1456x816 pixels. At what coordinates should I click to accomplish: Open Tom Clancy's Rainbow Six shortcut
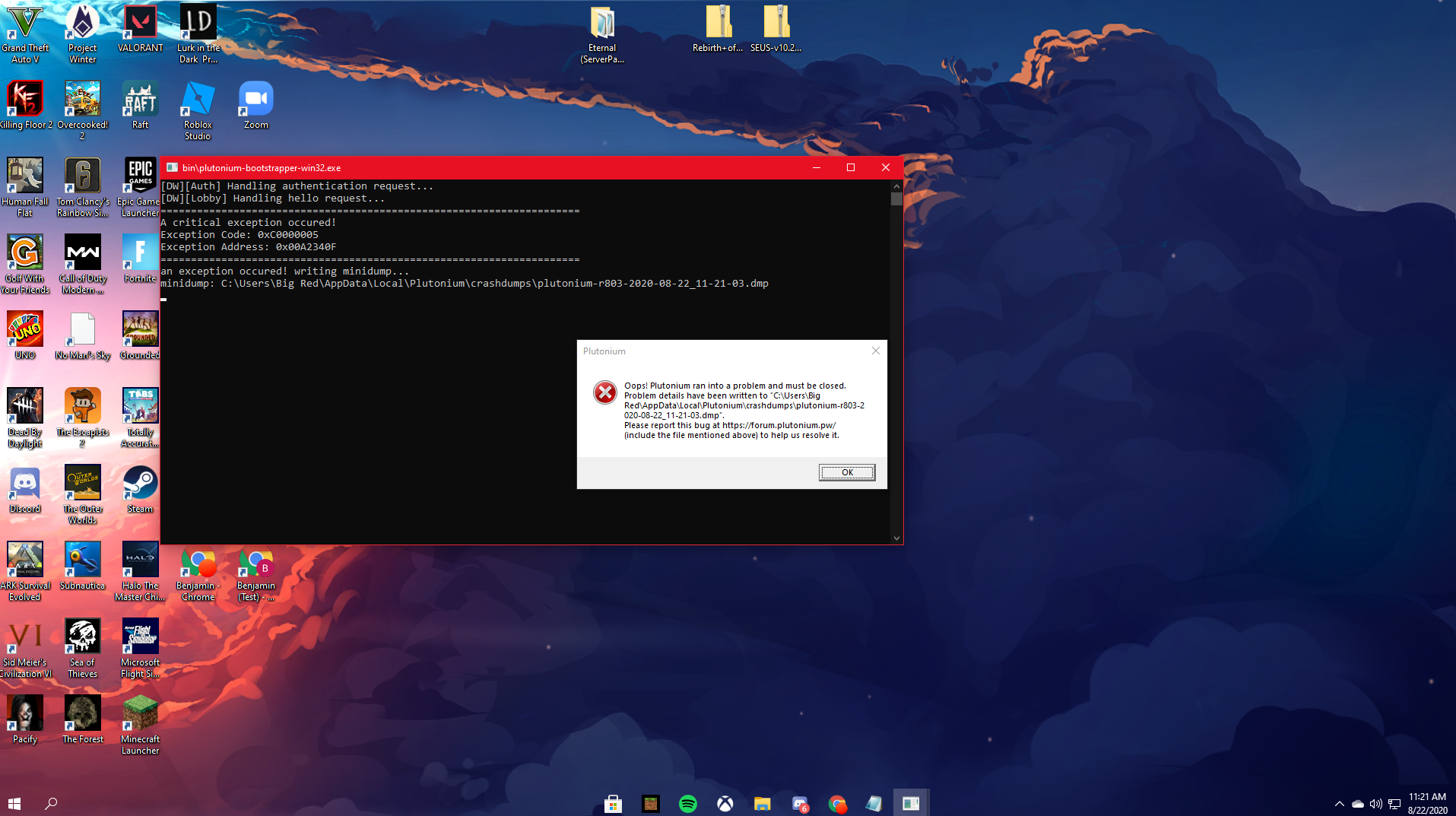(83, 187)
